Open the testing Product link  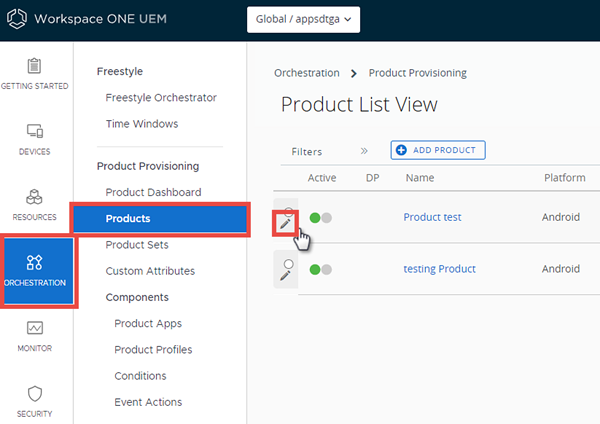(x=439, y=269)
